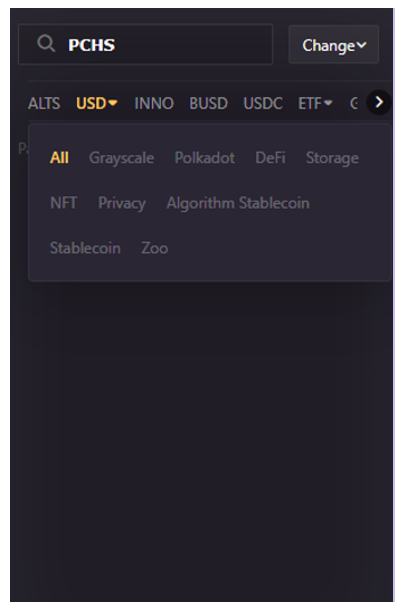Screen dimensions: 405x607
Task: Filter by Algorithm Stablecoin
Action: (238, 203)
